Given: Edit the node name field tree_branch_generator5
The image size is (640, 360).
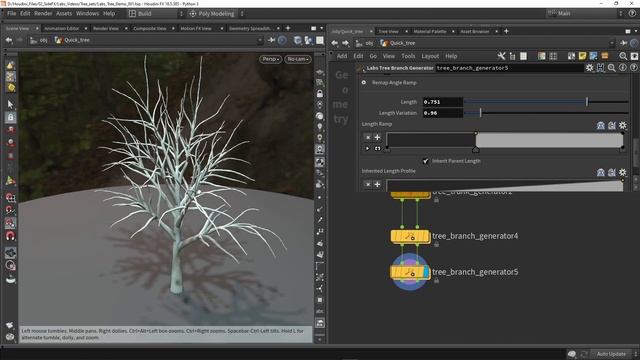Looking at the screenshot, I should pos(509,68).
